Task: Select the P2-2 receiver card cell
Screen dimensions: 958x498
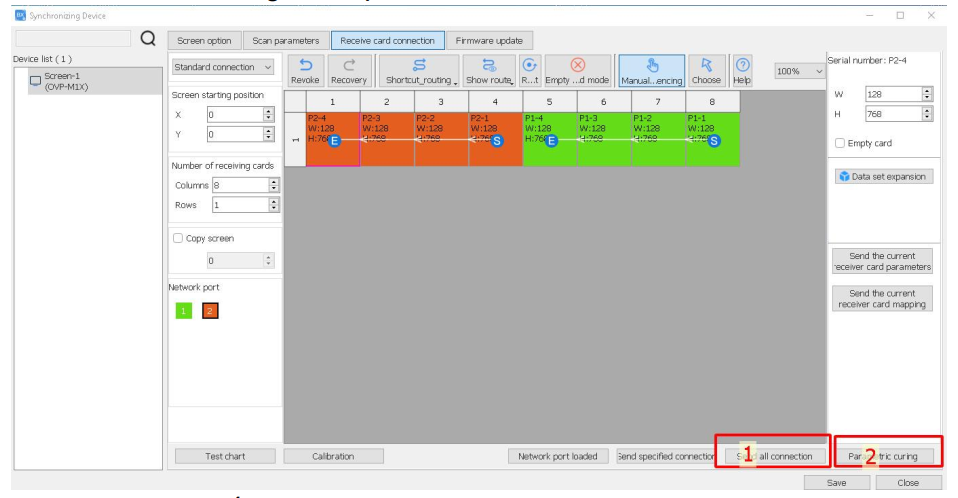Action: (x=442, y=139)
